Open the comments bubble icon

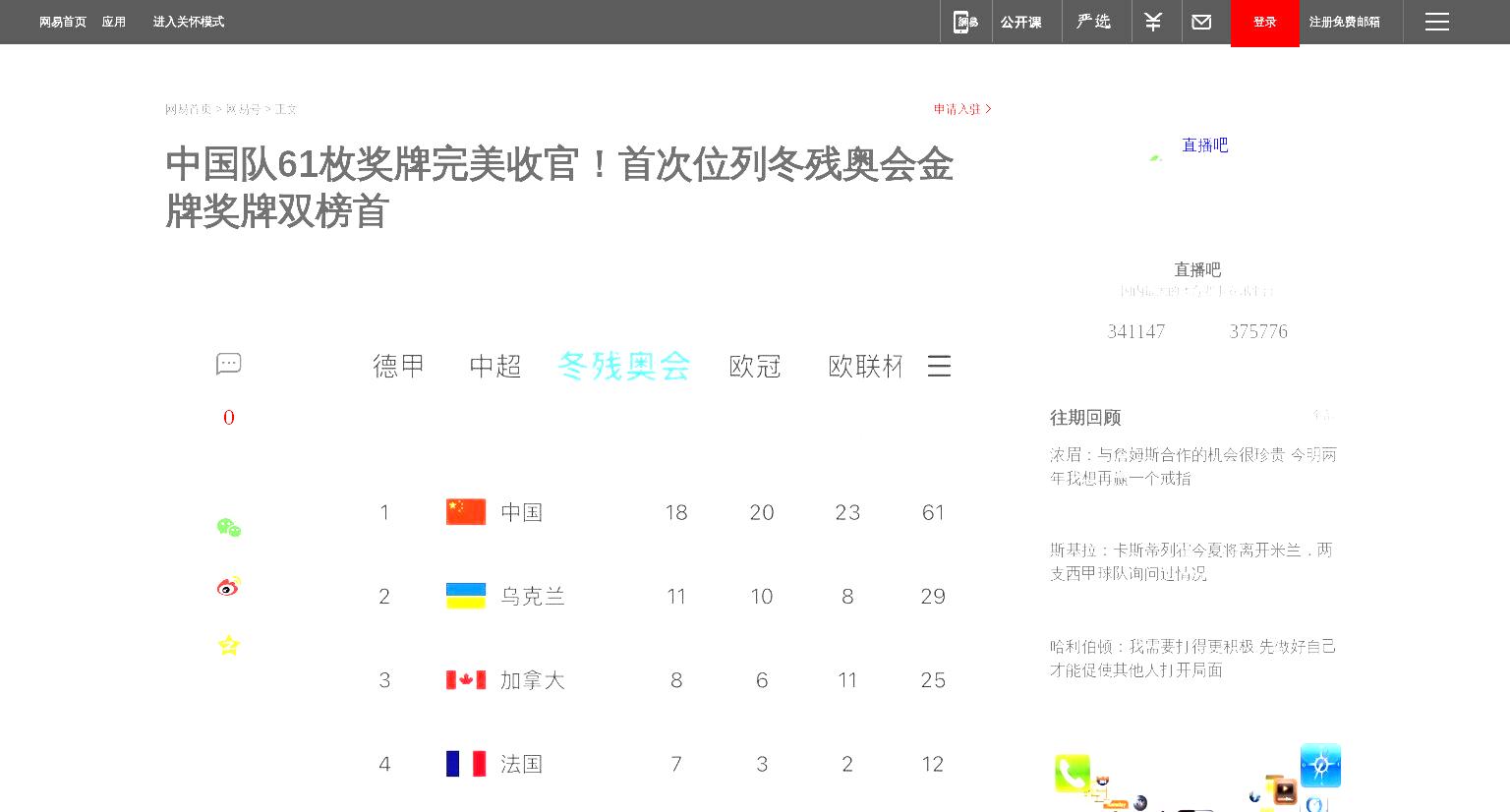[x=229, y=364]
